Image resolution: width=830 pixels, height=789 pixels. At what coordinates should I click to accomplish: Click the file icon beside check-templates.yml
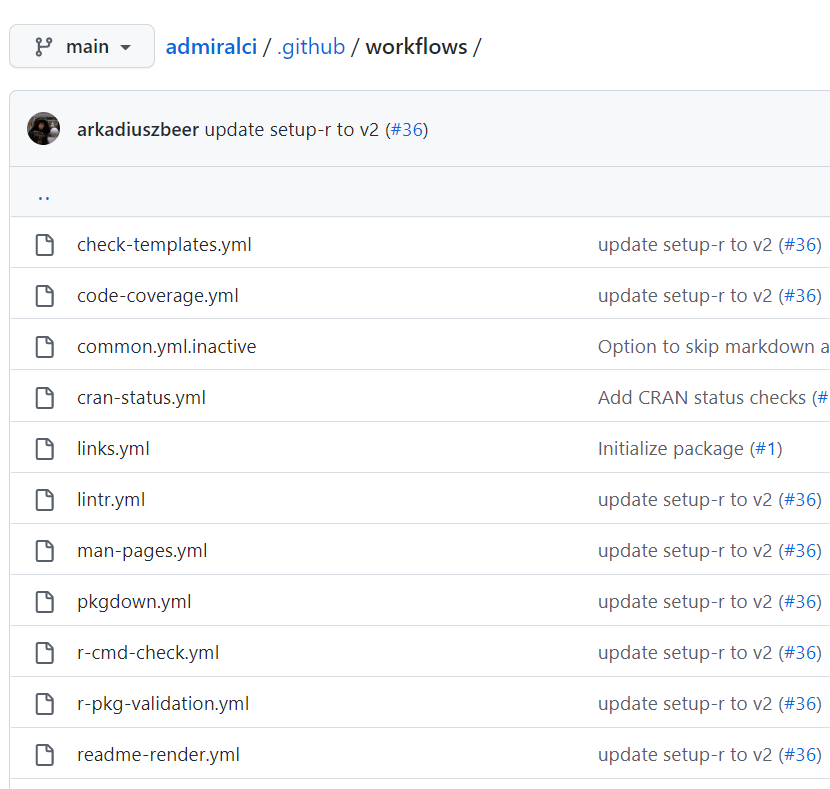(x=45, y=245)
